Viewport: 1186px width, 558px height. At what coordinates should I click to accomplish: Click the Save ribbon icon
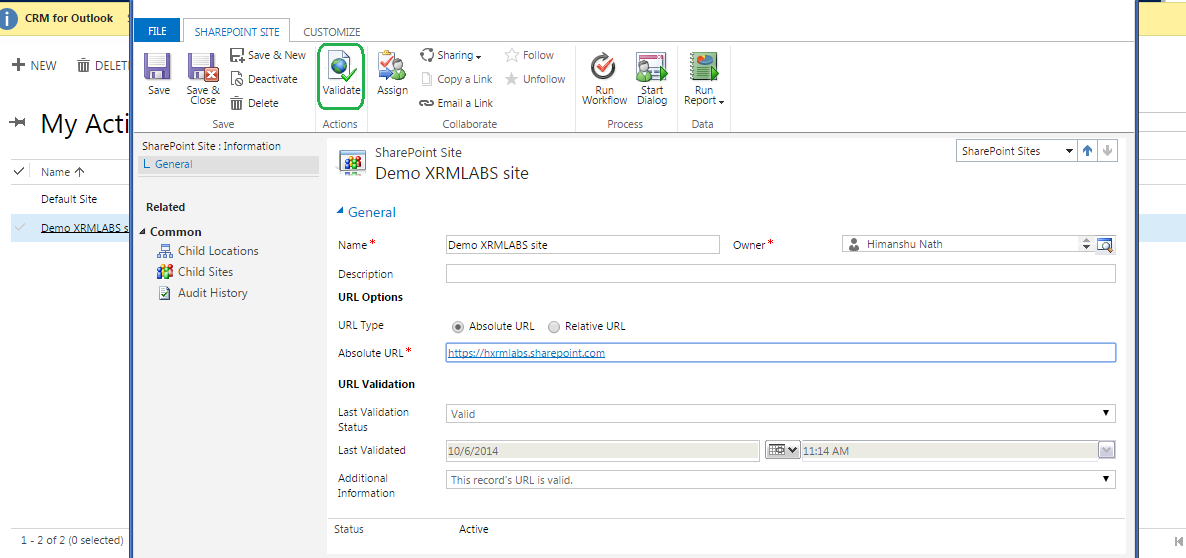click(159, 74)
